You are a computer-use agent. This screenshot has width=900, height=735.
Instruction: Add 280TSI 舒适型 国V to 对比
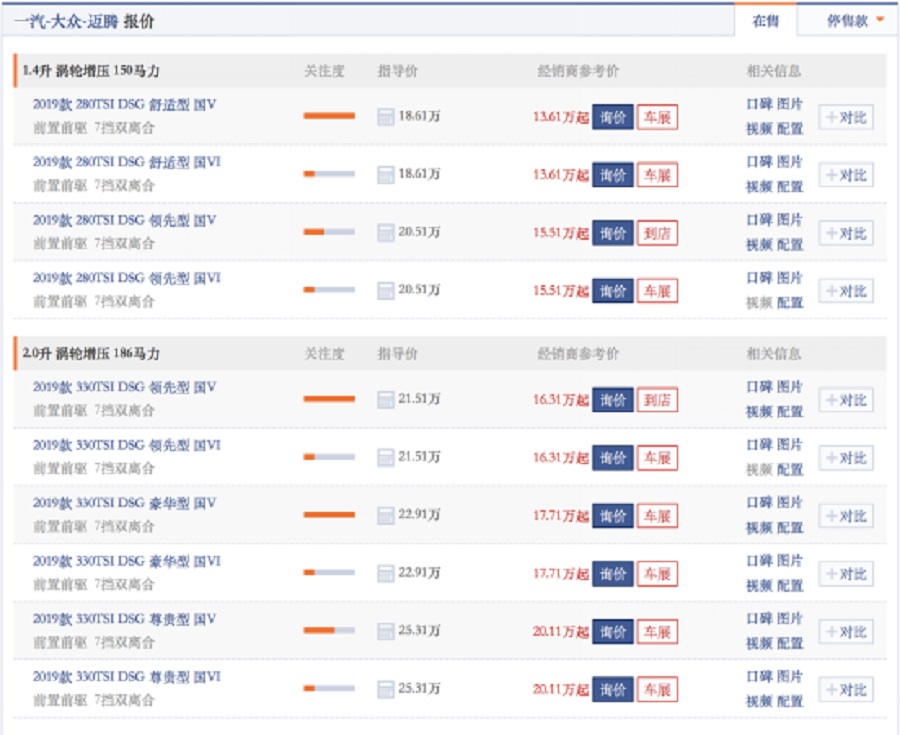(x=846, y=118)
